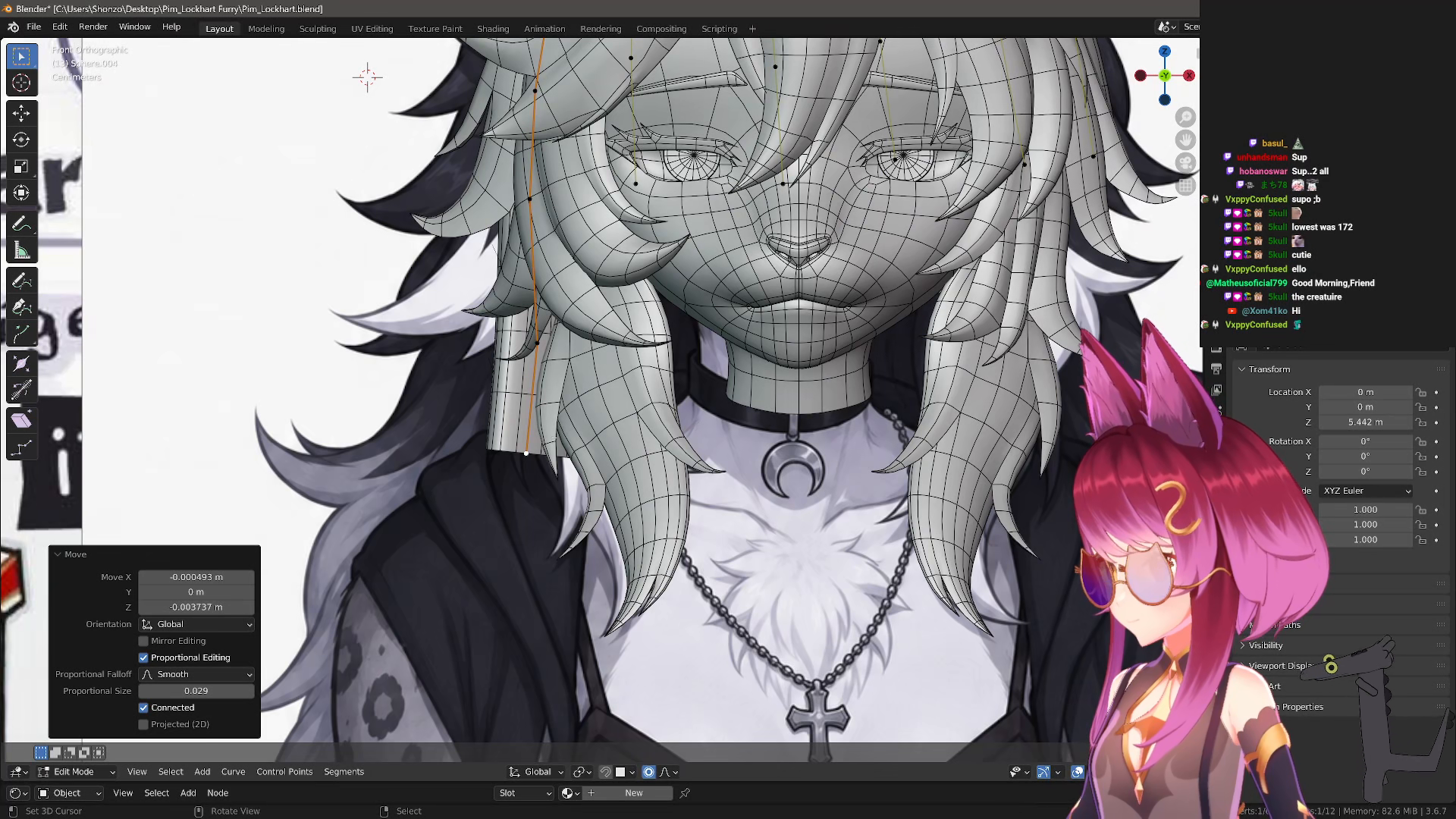Select the Measure ruler tool
Viewport: 1456px width, 819px height.
click(x=21, y=250)
